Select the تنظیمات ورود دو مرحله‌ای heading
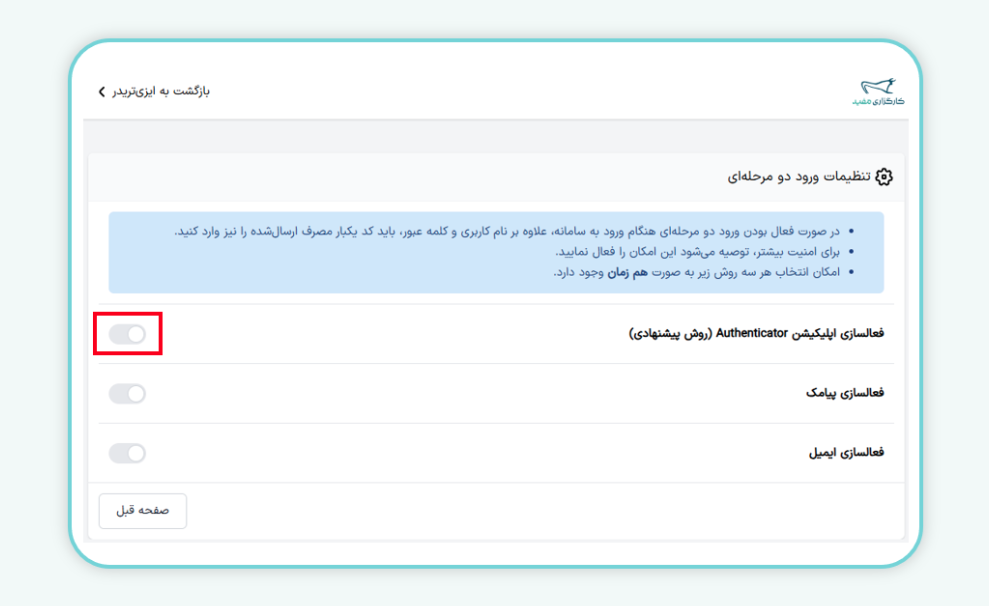Viewport: 989px width, 606px height. point(798,177)
